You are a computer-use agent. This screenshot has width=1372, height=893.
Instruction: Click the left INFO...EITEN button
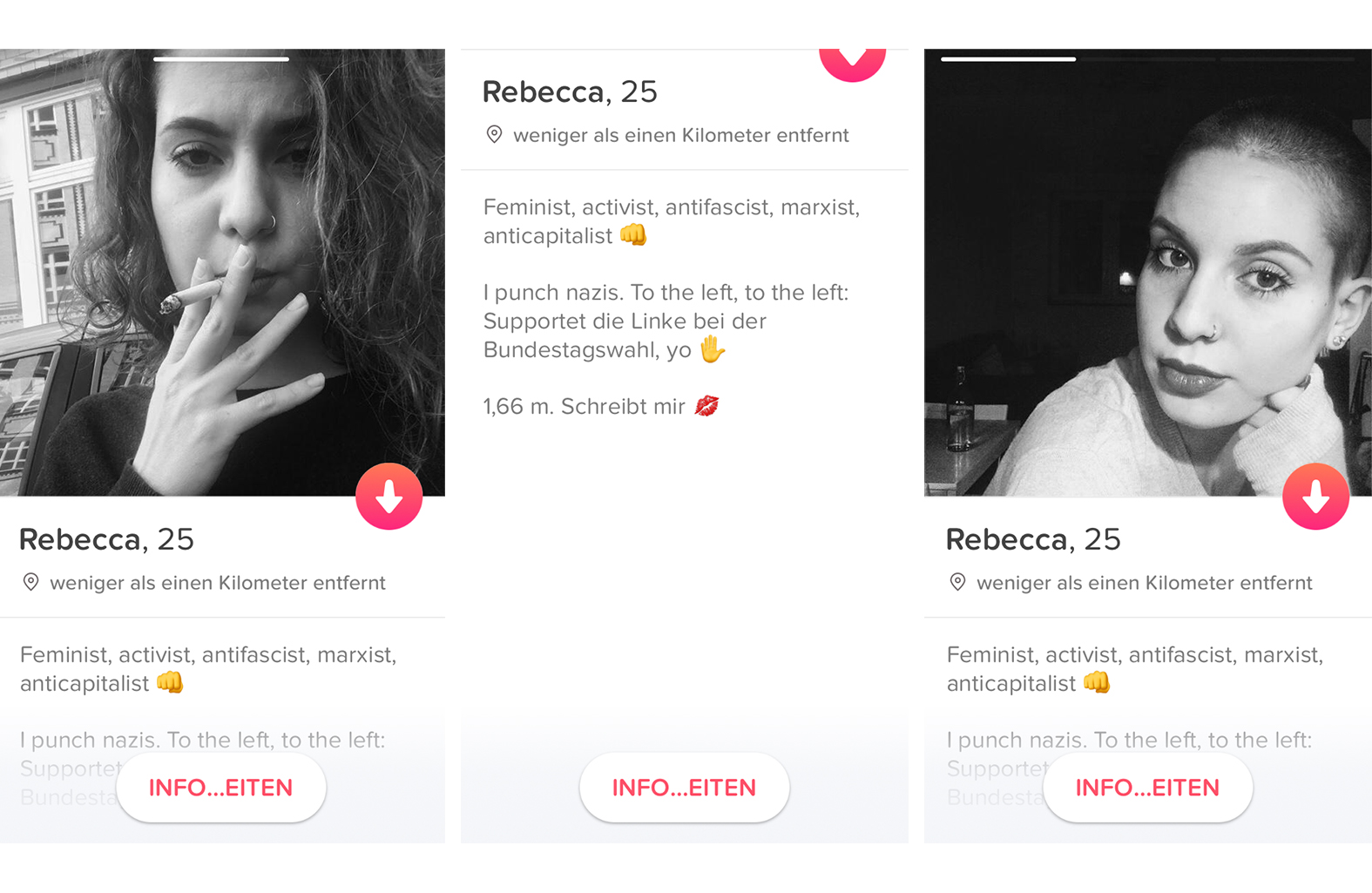[221, 788]
